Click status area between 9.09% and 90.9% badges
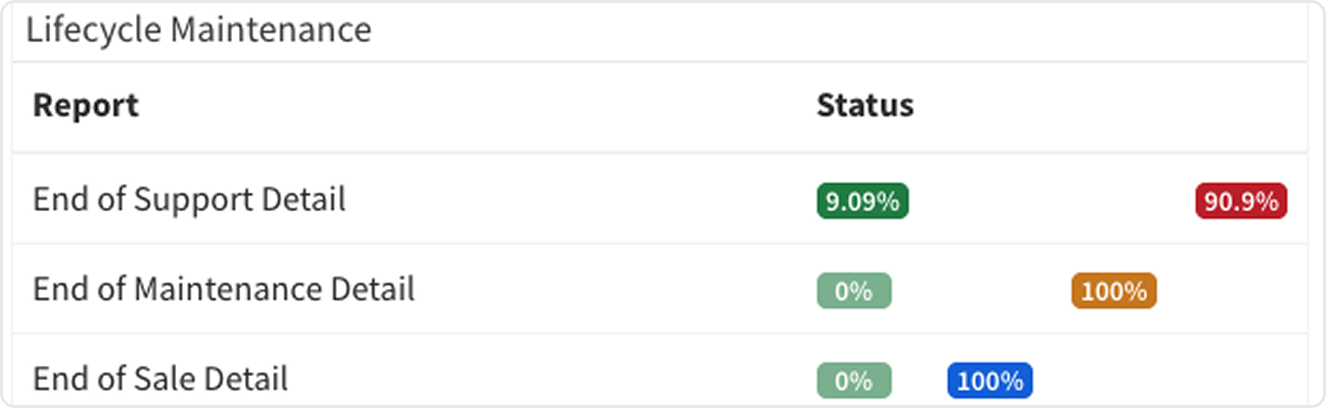The width and height of the screenshot is (1326, 408). pos(1050,201)
